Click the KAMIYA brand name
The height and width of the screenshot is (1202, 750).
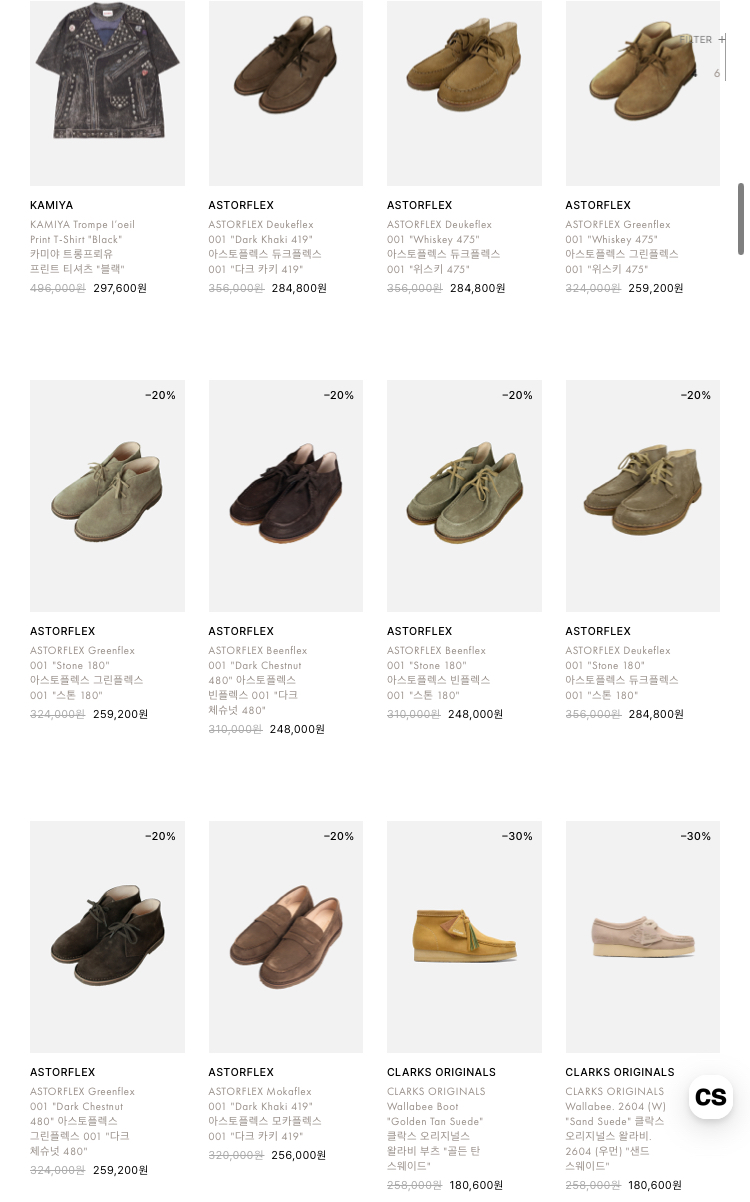[x=51, y=205]
